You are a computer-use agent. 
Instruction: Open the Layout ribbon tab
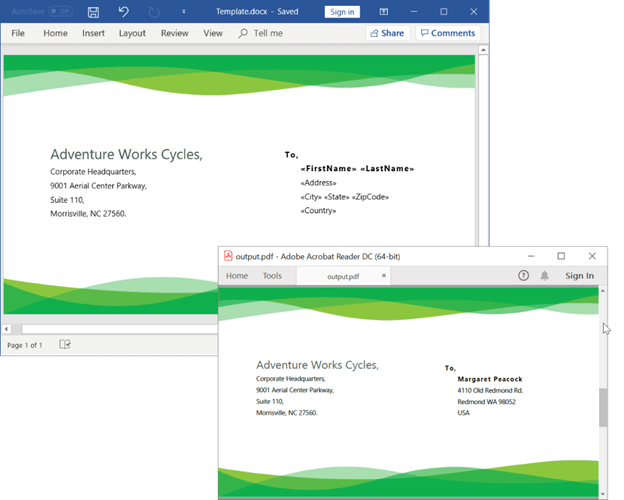tap(132, 33)
